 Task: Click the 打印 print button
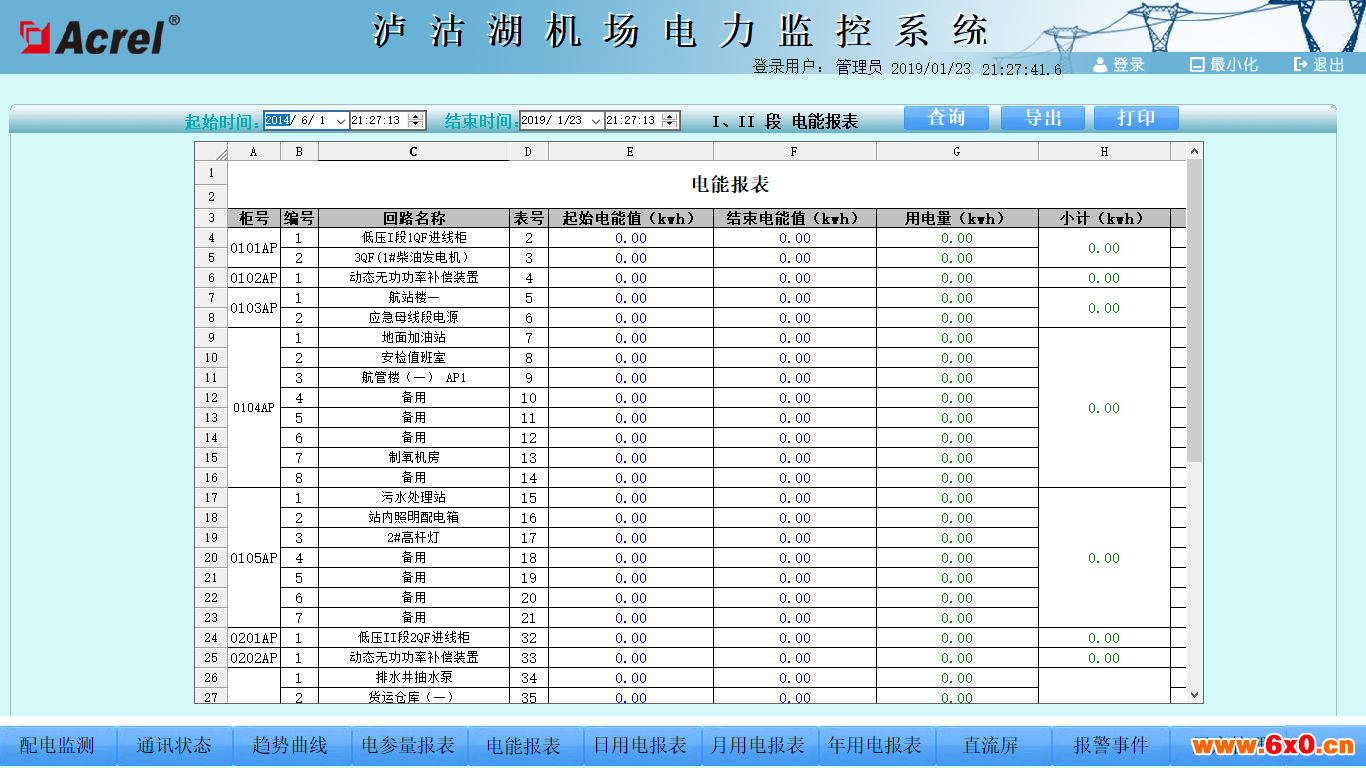(1136, 118)
